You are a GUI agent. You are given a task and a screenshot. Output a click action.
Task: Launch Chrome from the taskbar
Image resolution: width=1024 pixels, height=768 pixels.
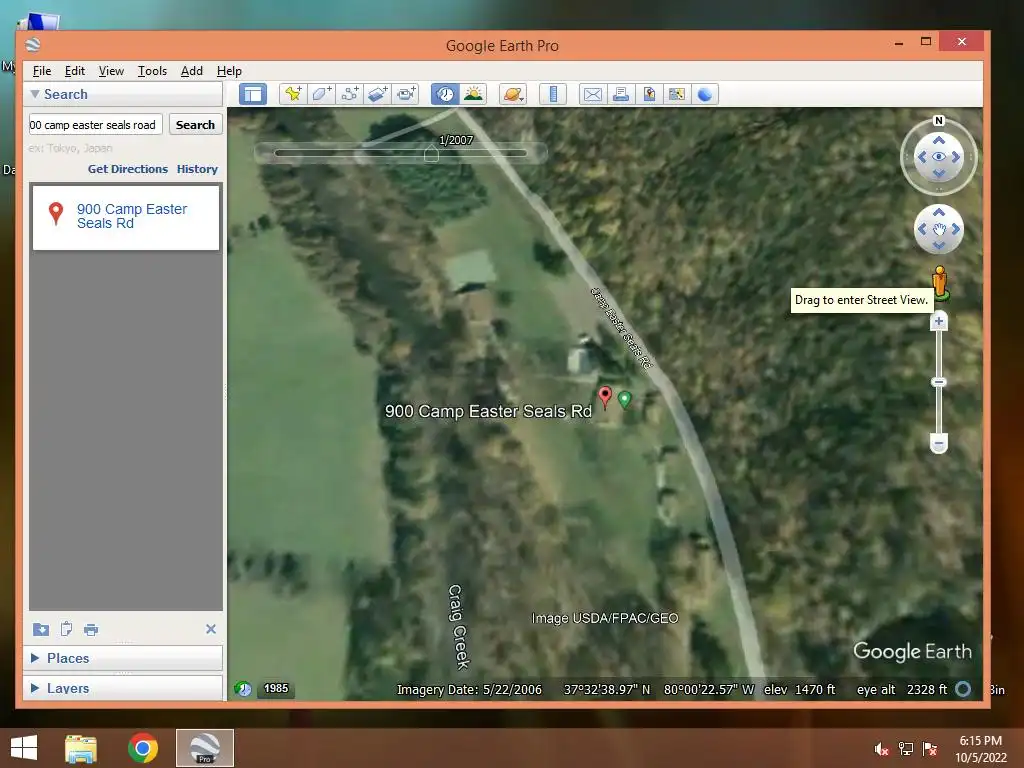tap(142, 748)
